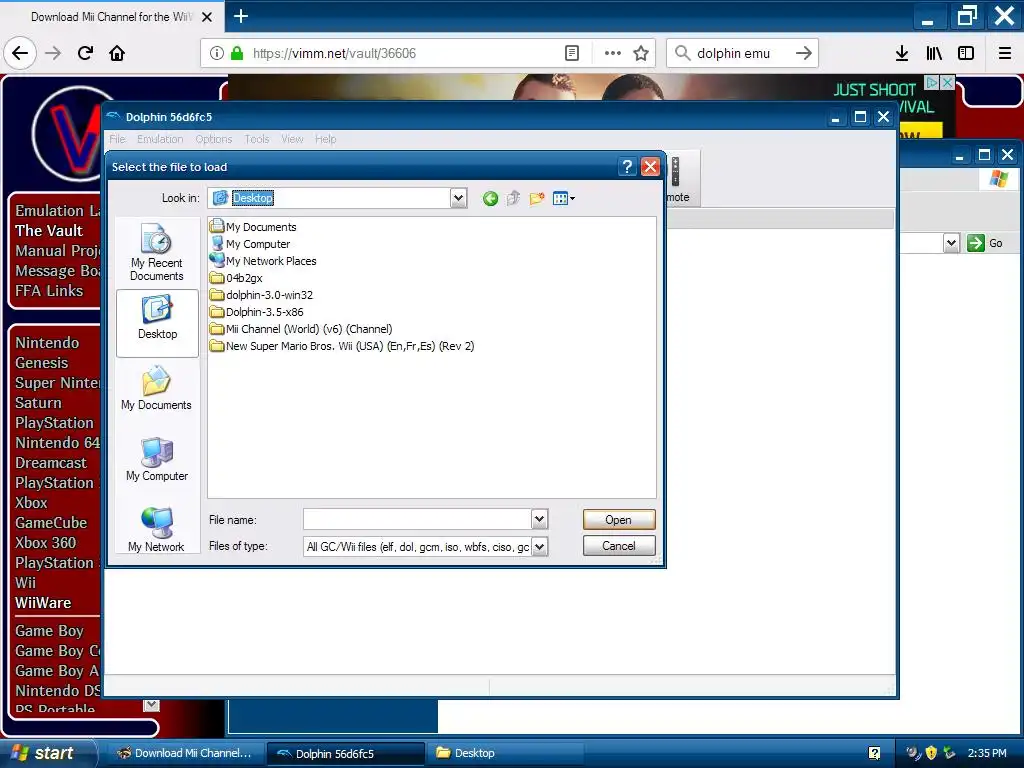Select the New Super Mario Bros. Wii folder
The image size is (1024, 768).
(342, 345)
